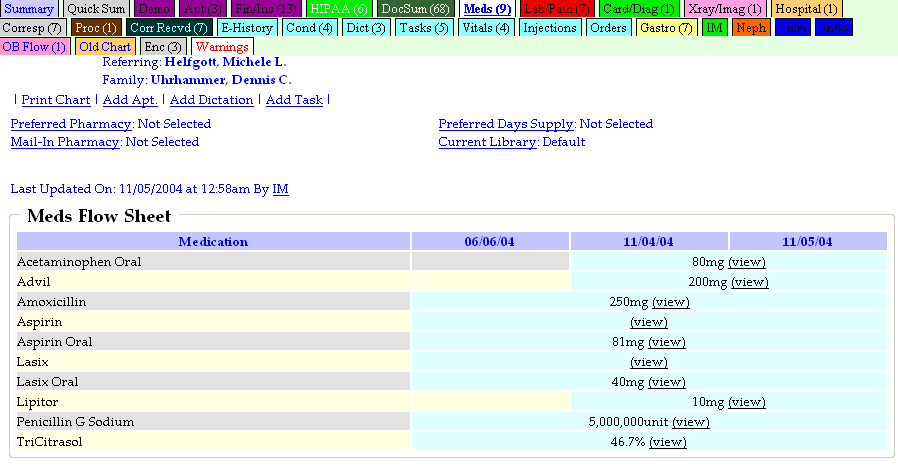
Task: Click the 11/05/04 column header
Action: click(x=808, y=242)
